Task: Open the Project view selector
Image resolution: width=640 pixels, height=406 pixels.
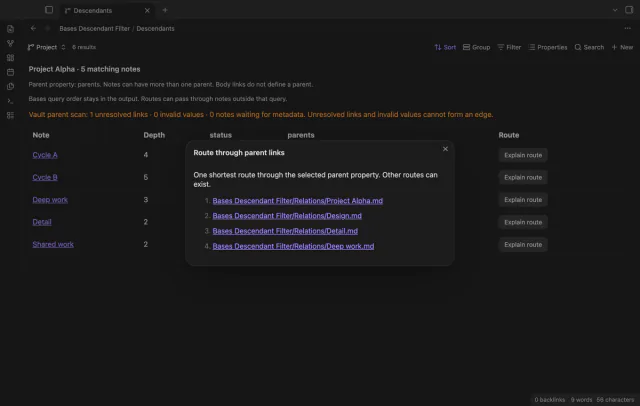Action: [47, 47]
